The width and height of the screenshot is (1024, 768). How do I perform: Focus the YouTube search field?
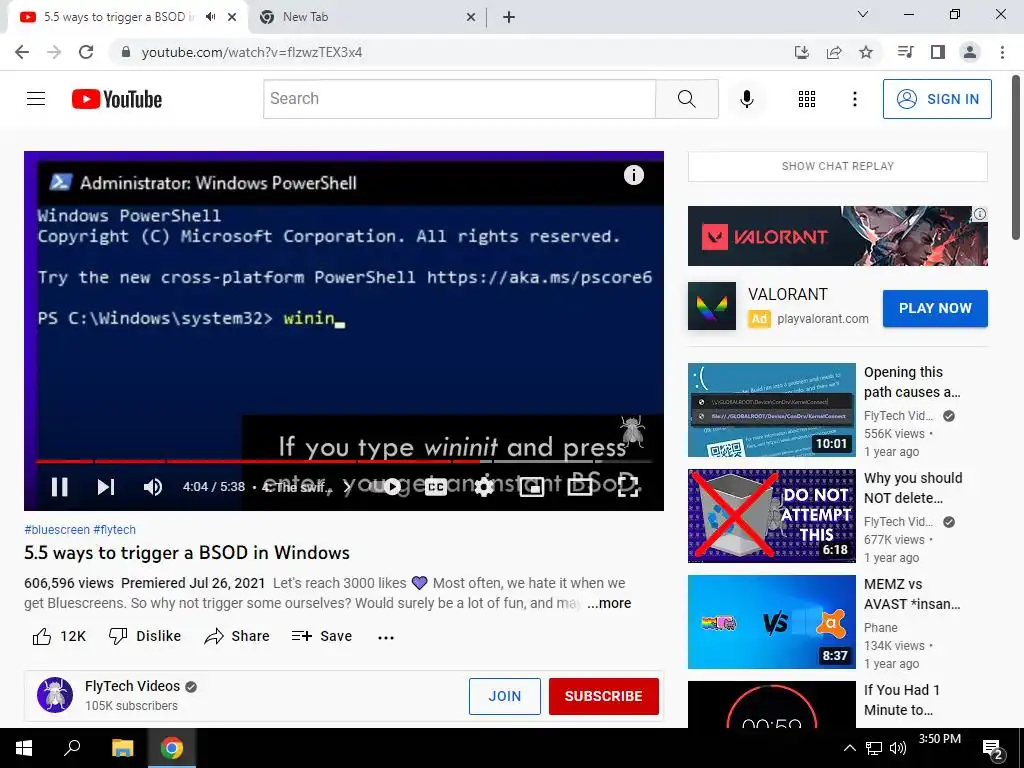click(x=459, y=99)
